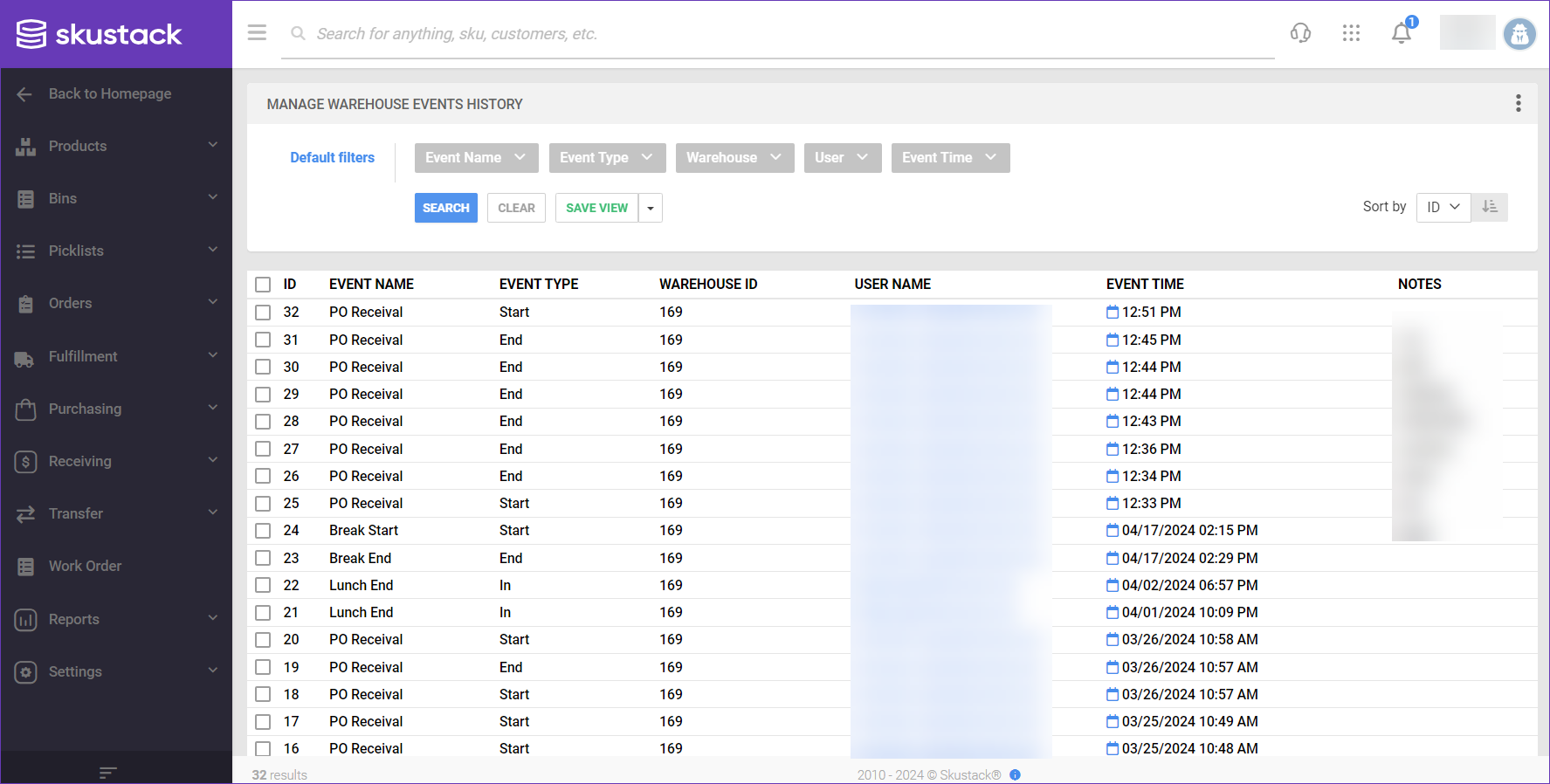Open the apps grid icon
Screen dimensions: 1550x784
click(1351, 33)
